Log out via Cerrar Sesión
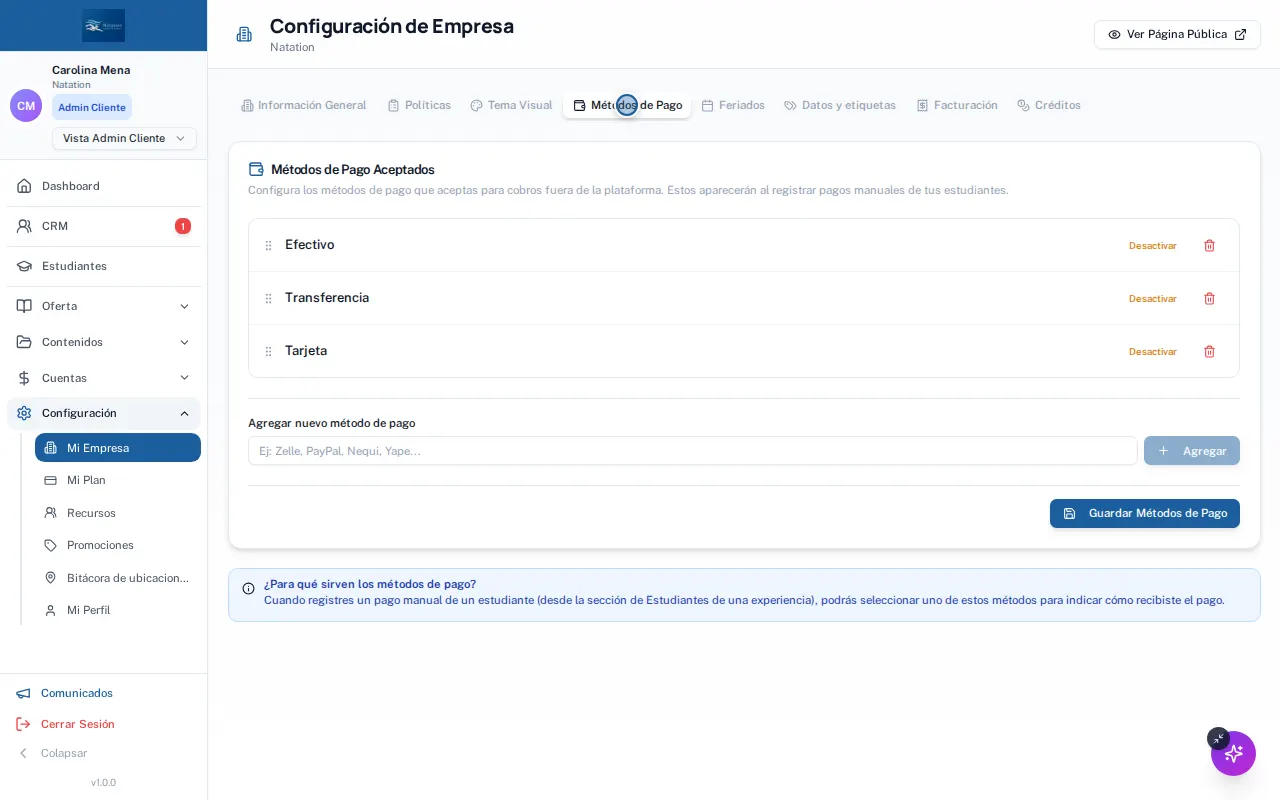The height and width of the screenshot is (800, 1280). (65, 724)
